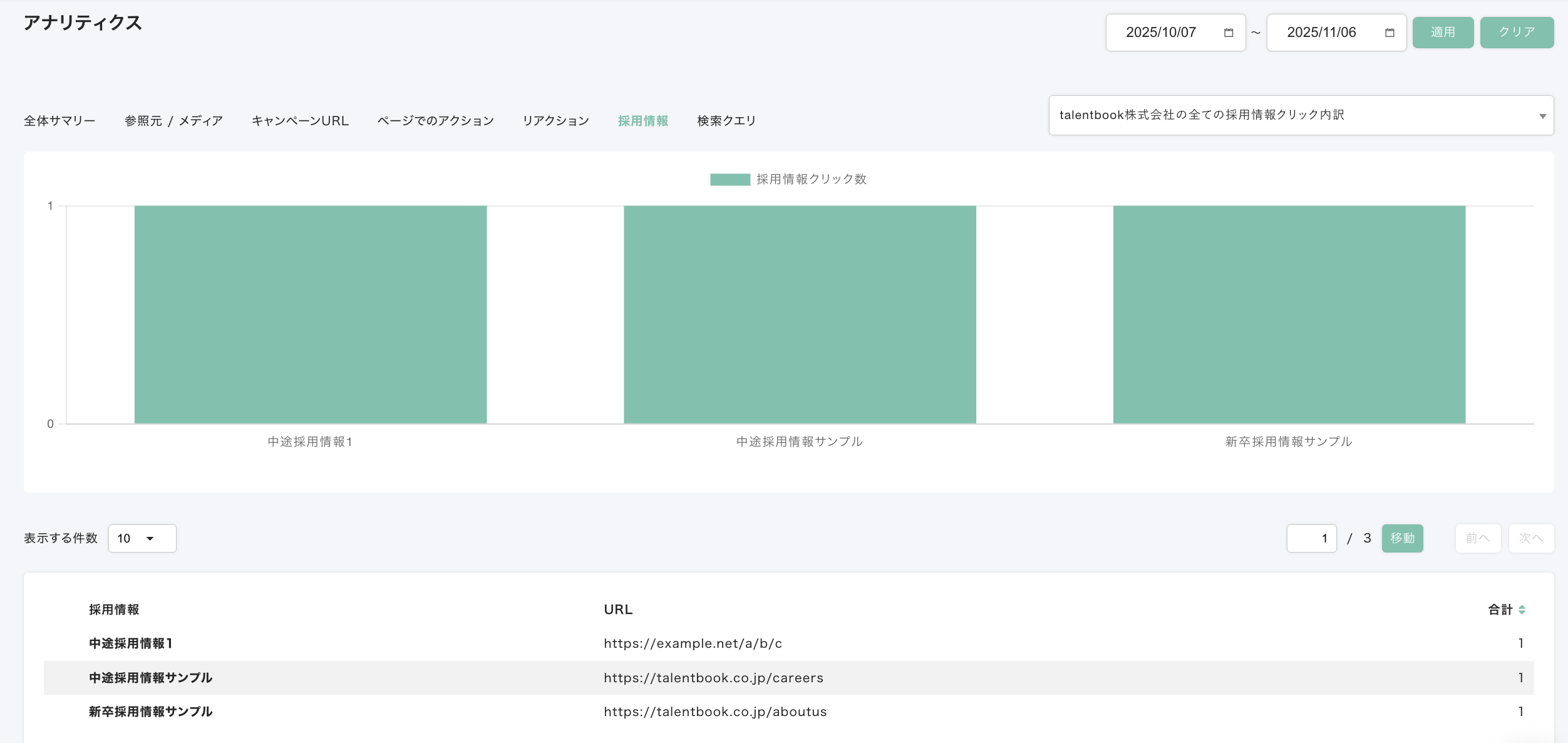The width and height of the screenshot is (1568, 743).
Task: Expand the 採用情報クリック内訳 dropdown
Action: pyautogui.click(x=1301, y=115)
